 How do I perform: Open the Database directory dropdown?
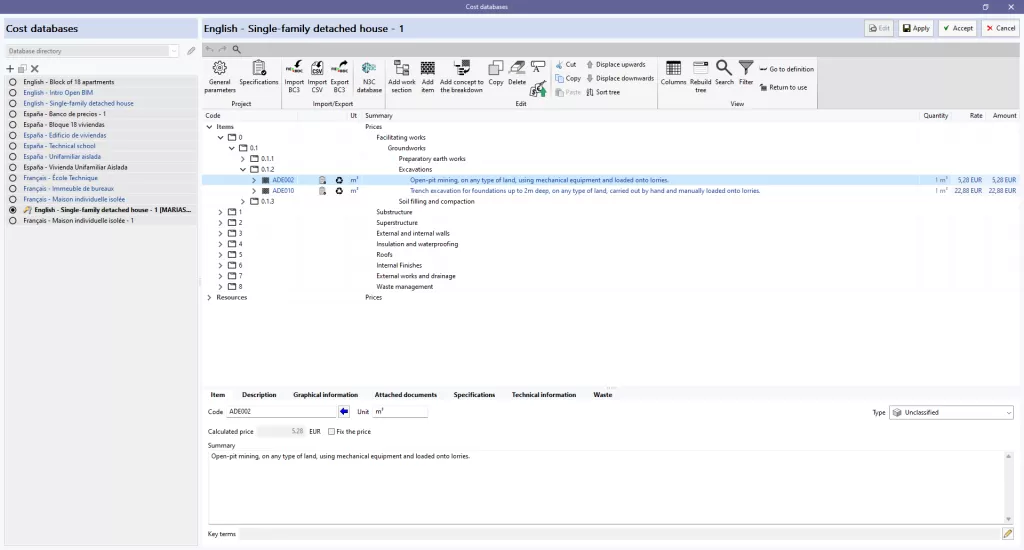[173, 51]
